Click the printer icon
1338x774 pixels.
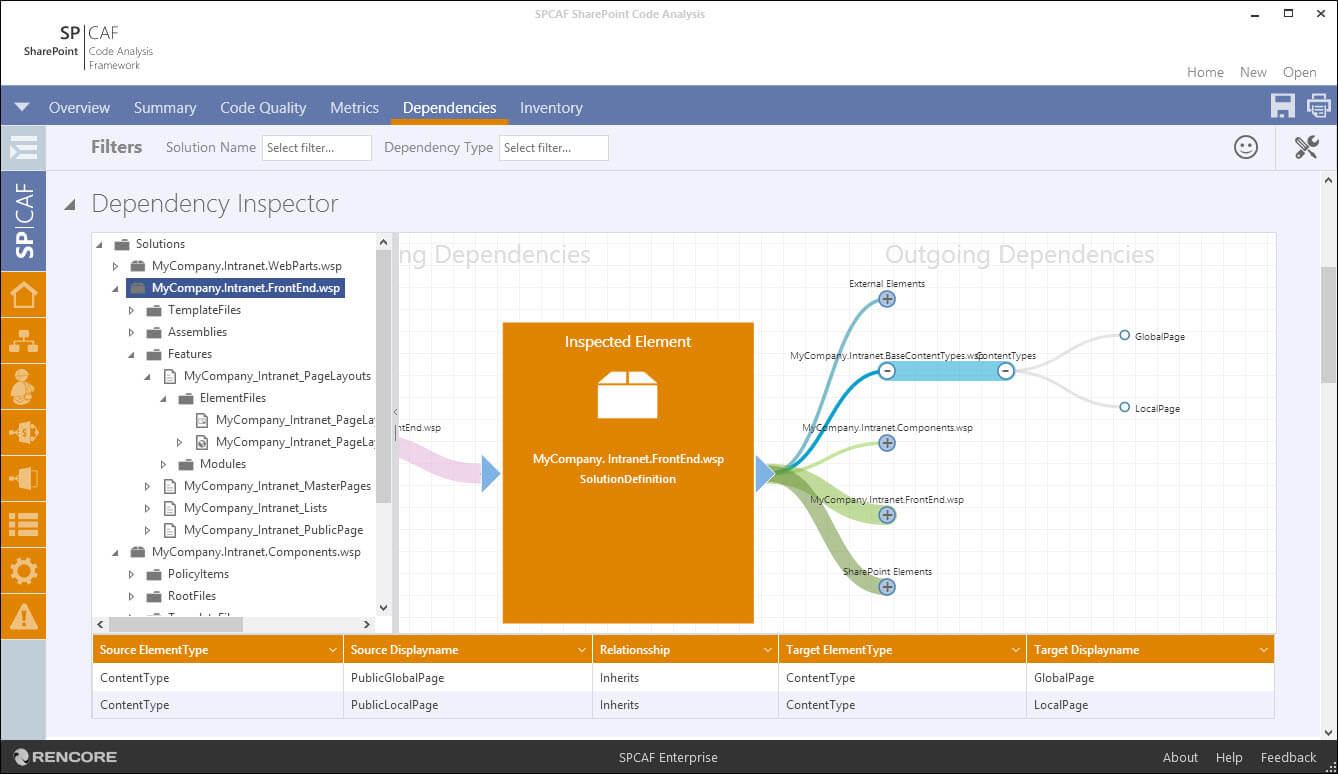click(x=1318, y=106)
